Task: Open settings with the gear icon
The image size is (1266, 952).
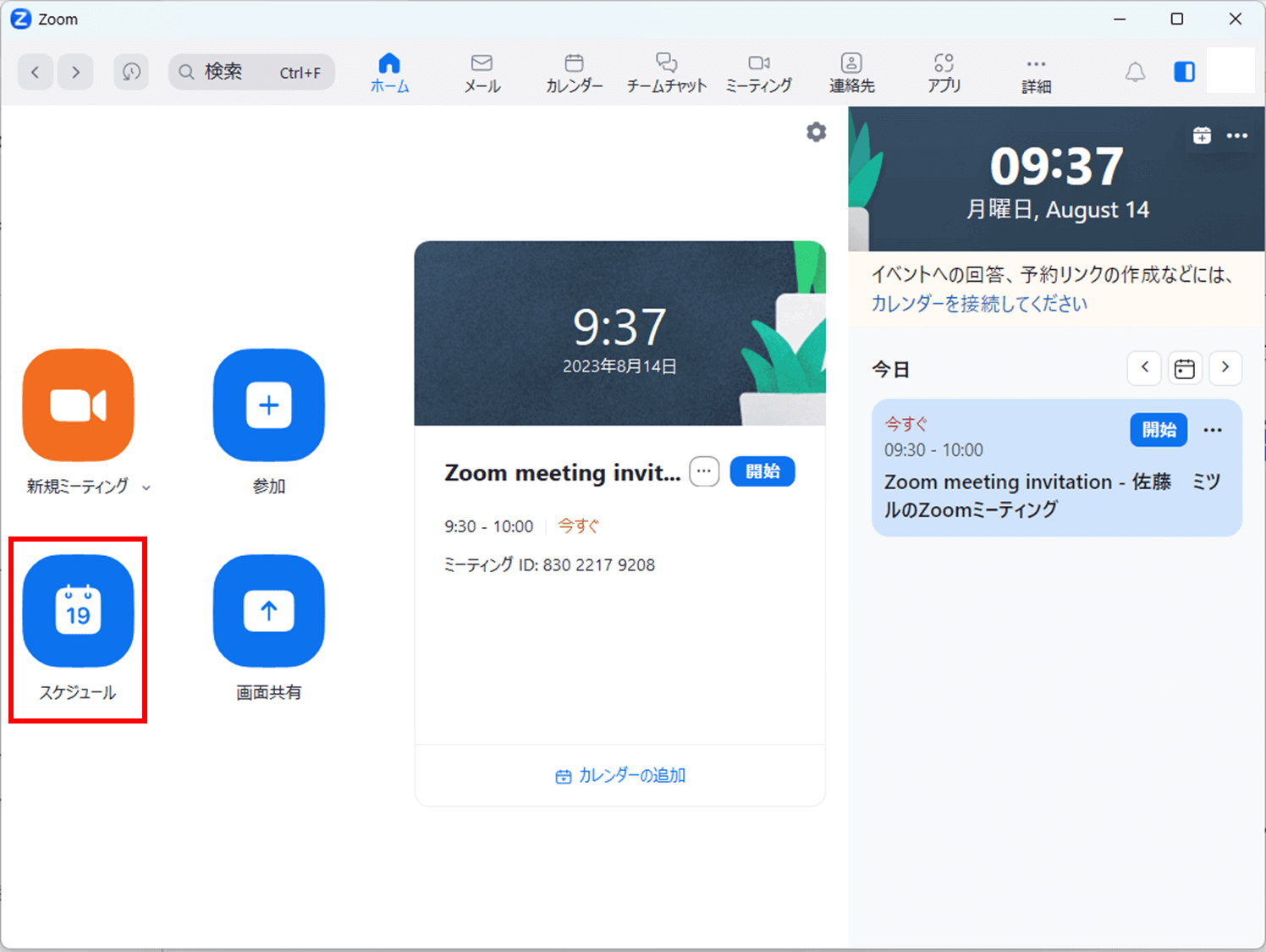Action: pyautogui.click(x=816, y=132)
